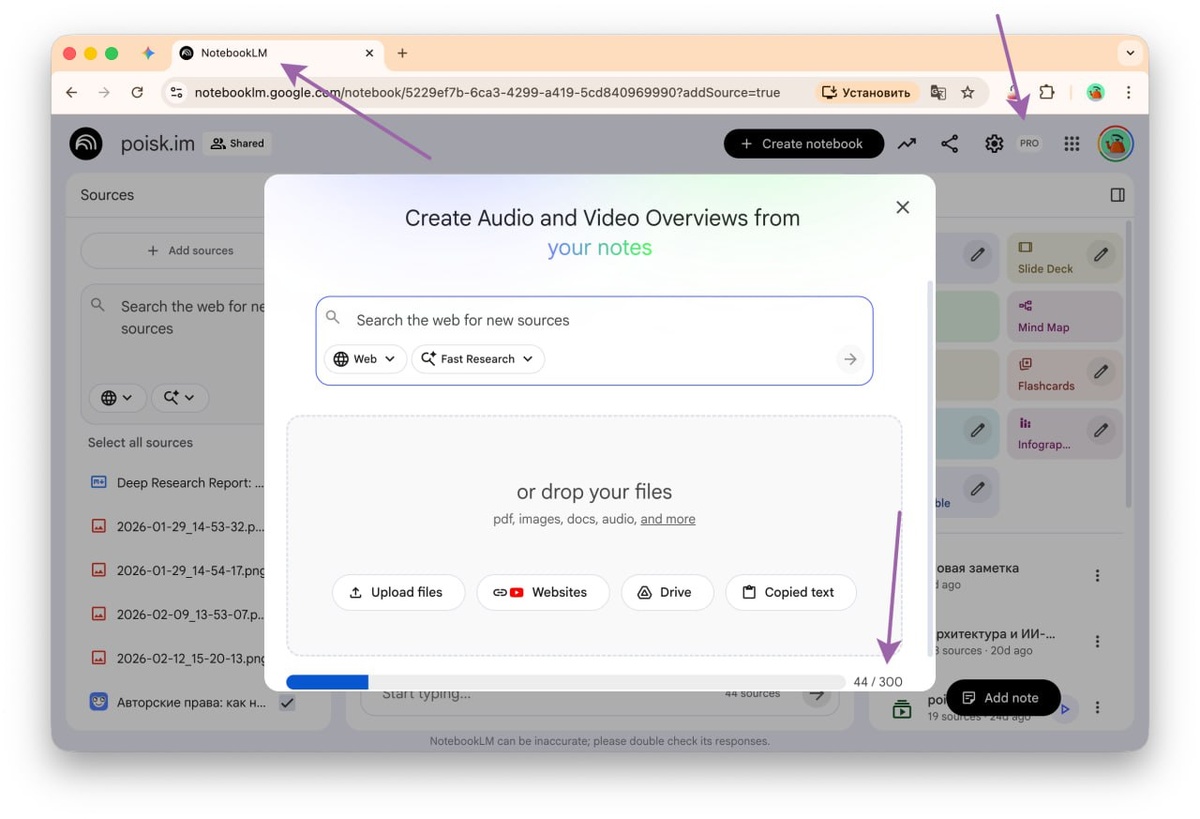Open a new browser tab
The image size is (1200, 819).
[x=402, y=53]
